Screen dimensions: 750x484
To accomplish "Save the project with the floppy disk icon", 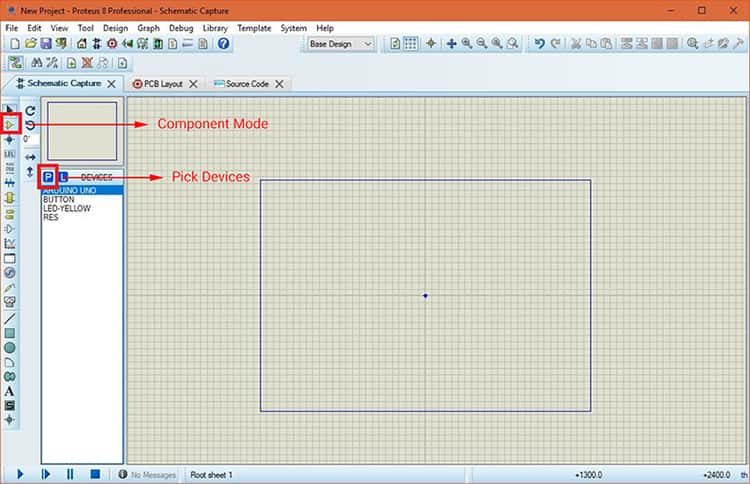I will [x=46, y=44].
